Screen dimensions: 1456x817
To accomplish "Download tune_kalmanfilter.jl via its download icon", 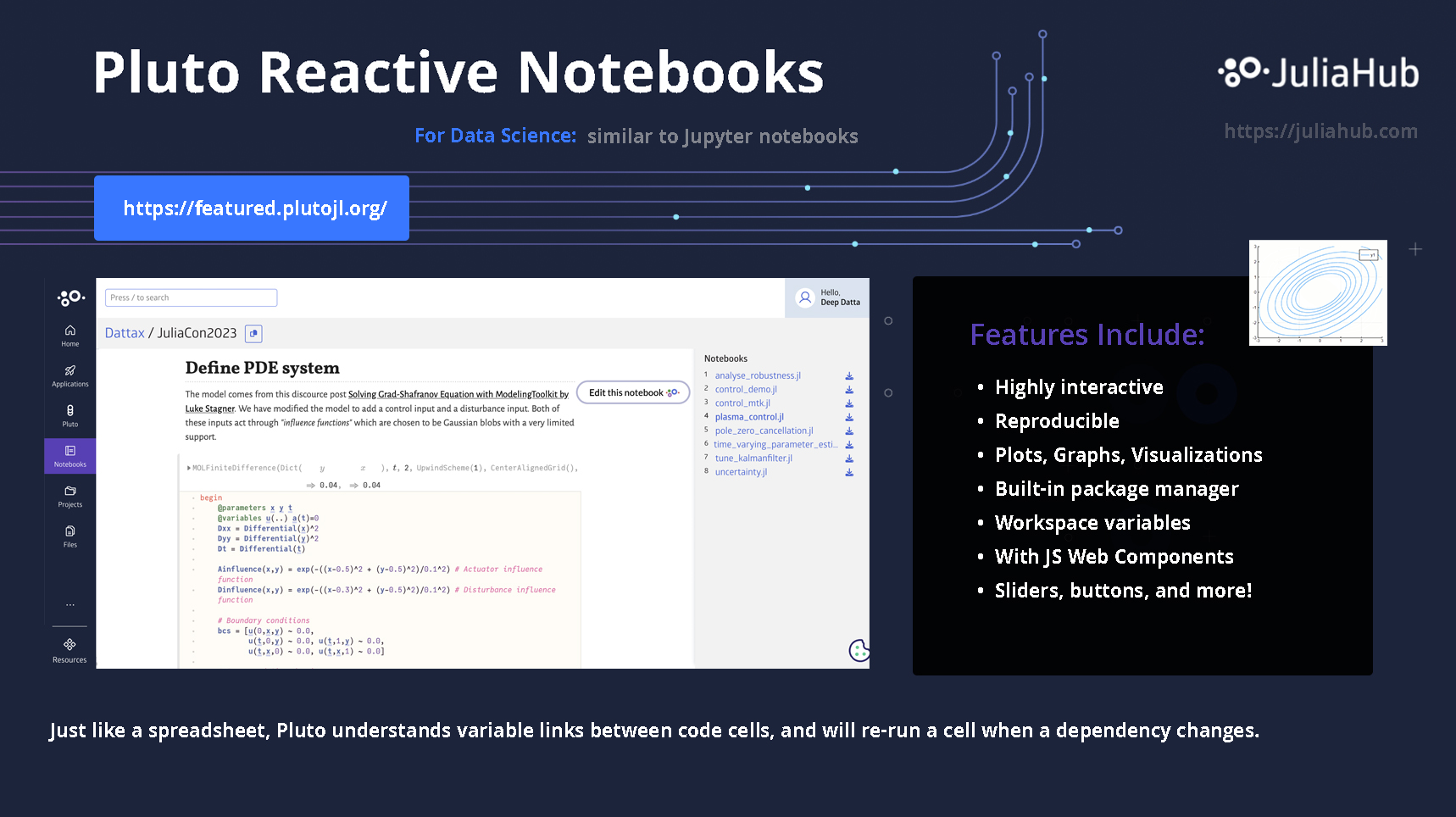I will (x=849, y=459).
